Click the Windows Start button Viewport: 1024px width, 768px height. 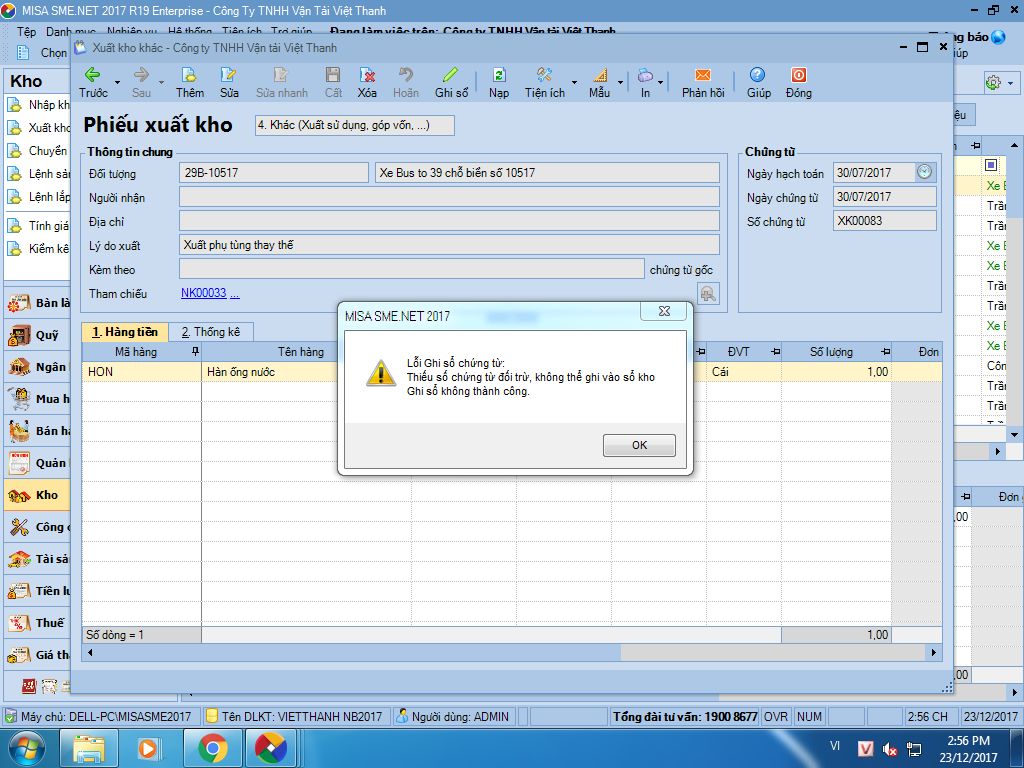click(x=27, y=748)
